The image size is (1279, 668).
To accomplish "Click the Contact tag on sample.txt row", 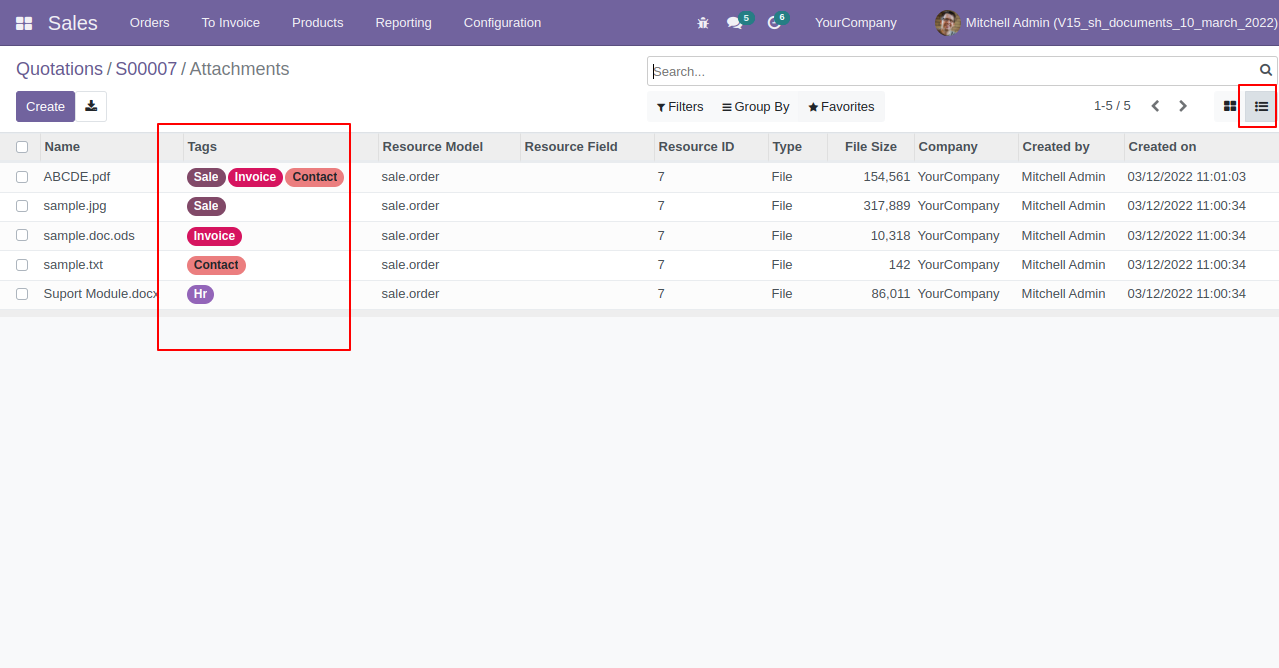I will (216, 265).
